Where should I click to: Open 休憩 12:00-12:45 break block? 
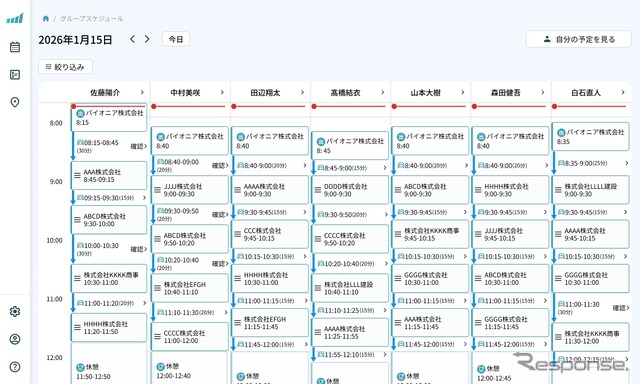510,368
